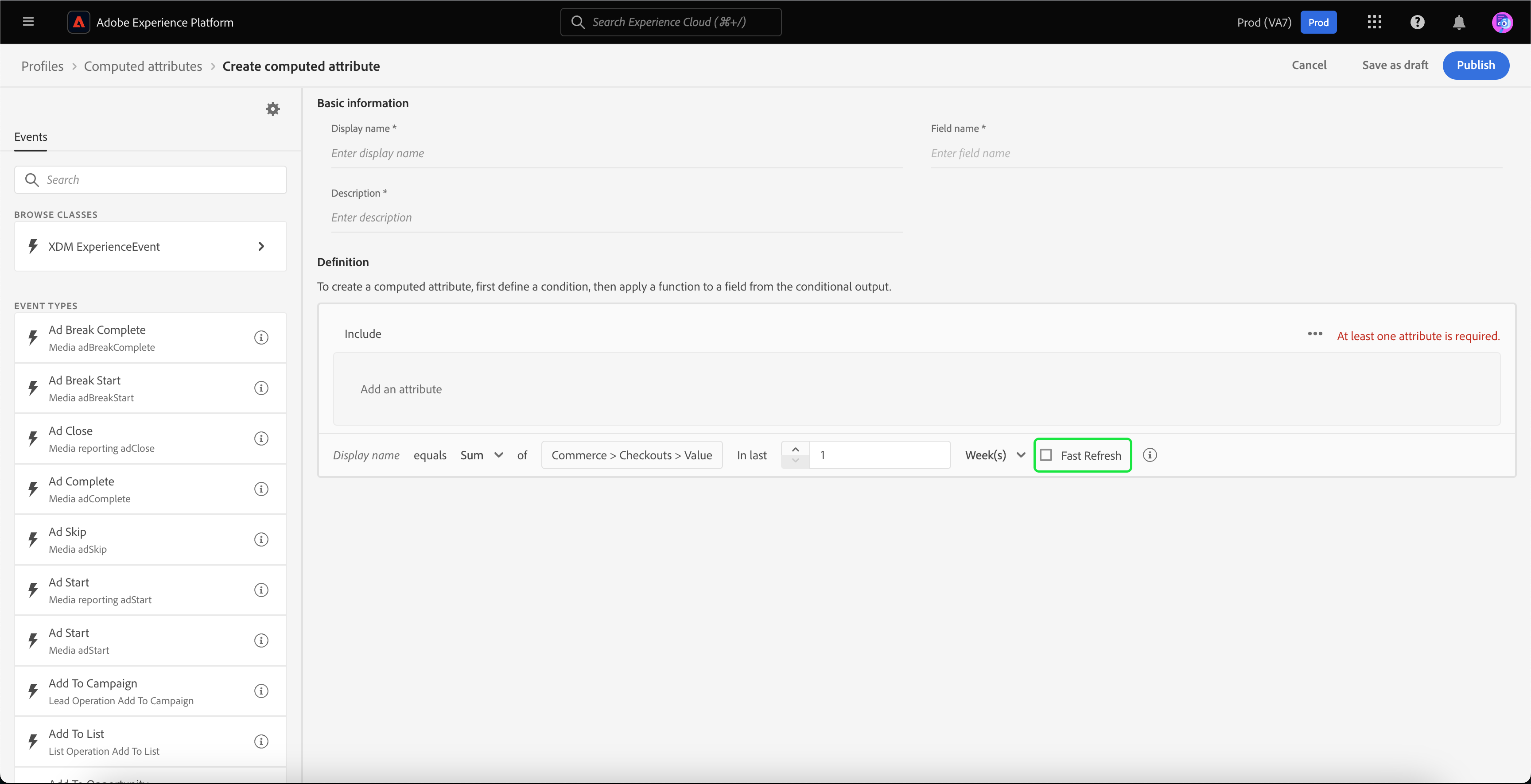Open the app switcher grid icon

coord(1374,22)
